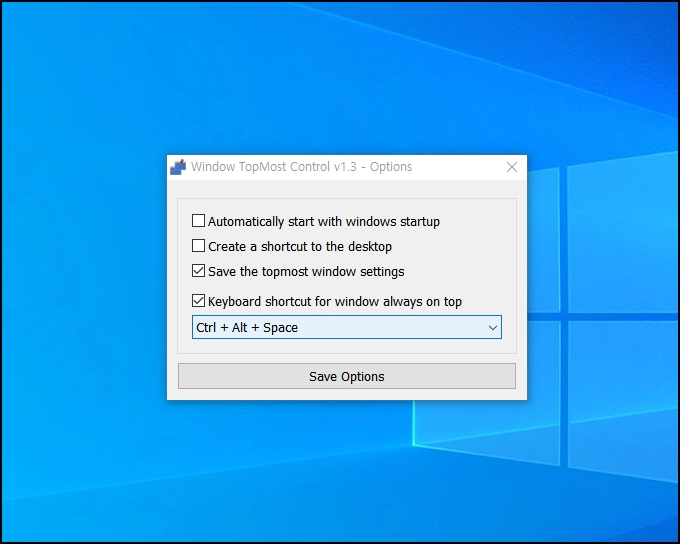
Task: Click the Window TopMost Control app icon
Action: 178,167
